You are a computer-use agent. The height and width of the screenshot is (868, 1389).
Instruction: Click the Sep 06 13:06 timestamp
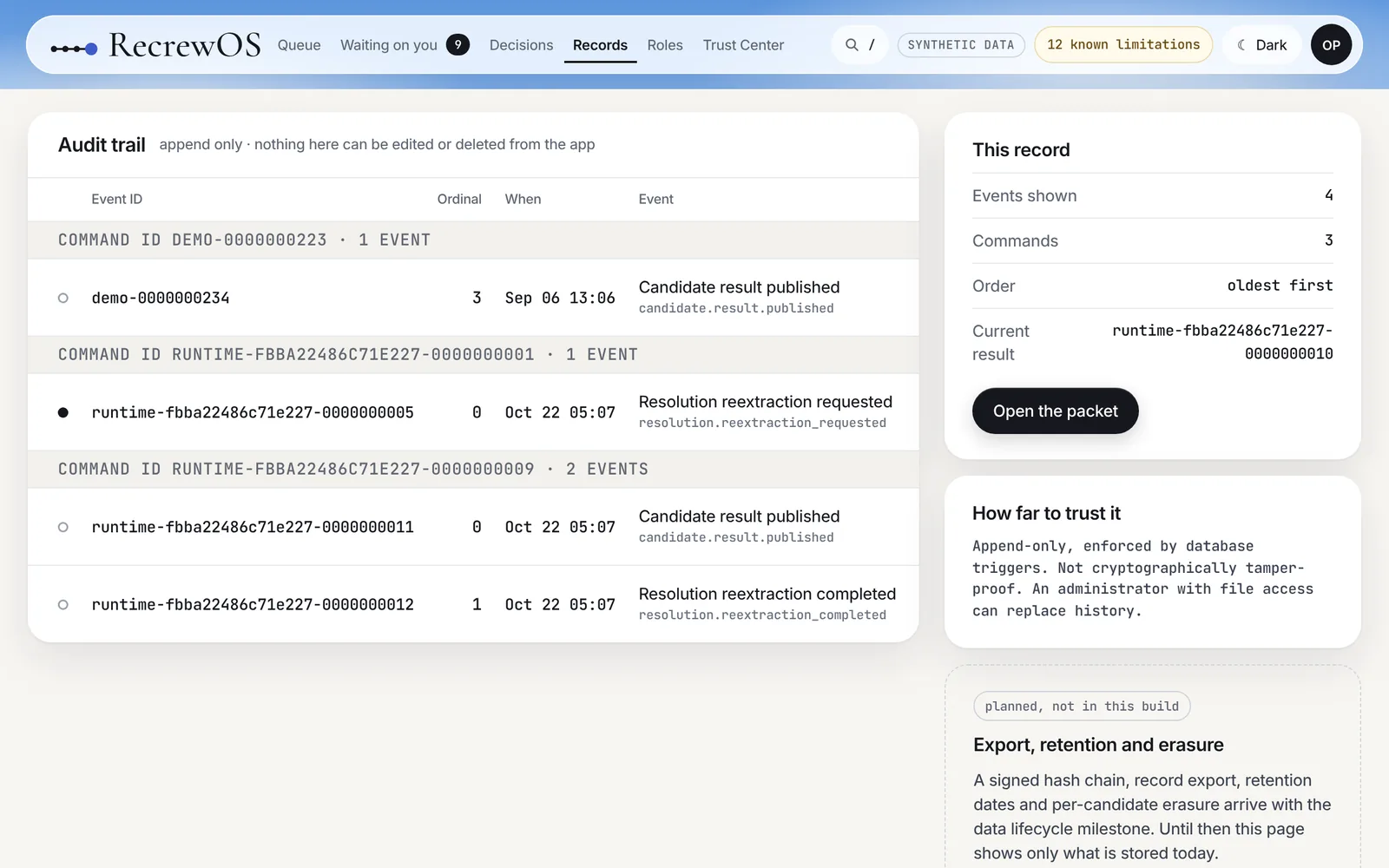560,298
